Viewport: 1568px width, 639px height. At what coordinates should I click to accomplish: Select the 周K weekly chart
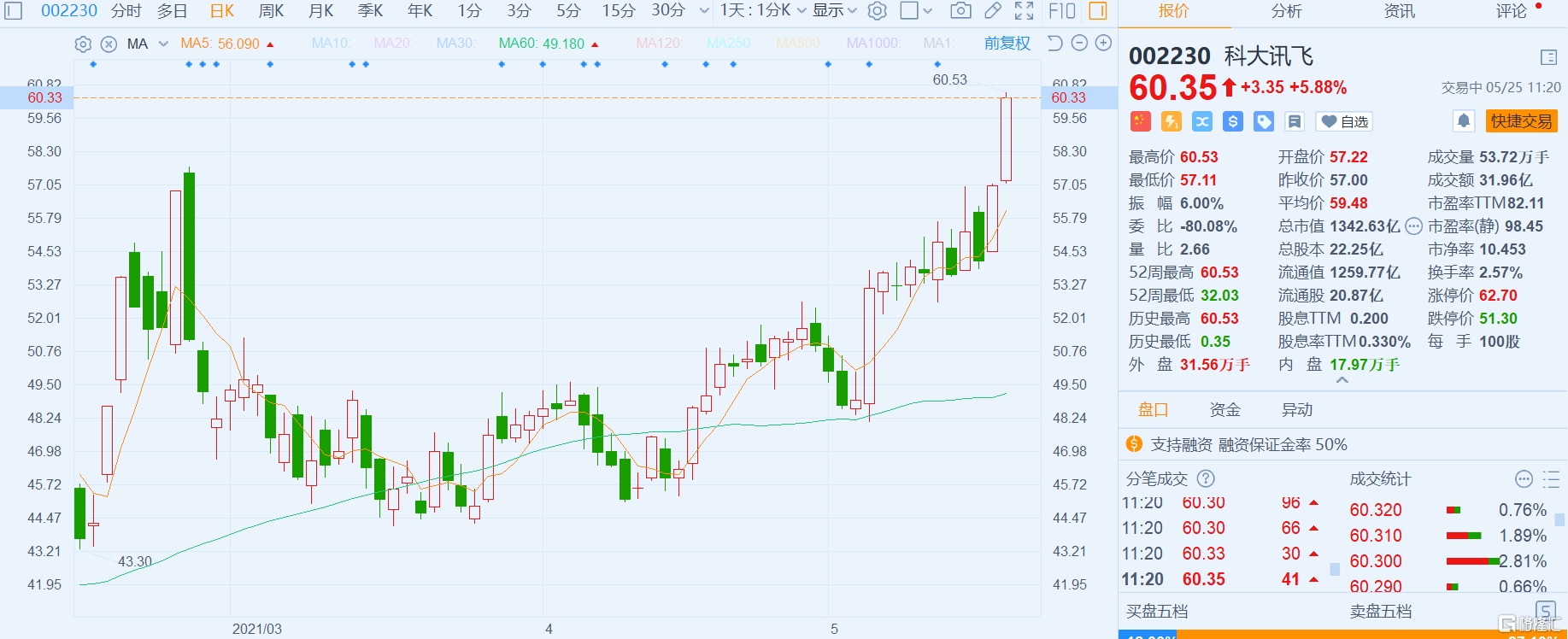tap(271, 11)
